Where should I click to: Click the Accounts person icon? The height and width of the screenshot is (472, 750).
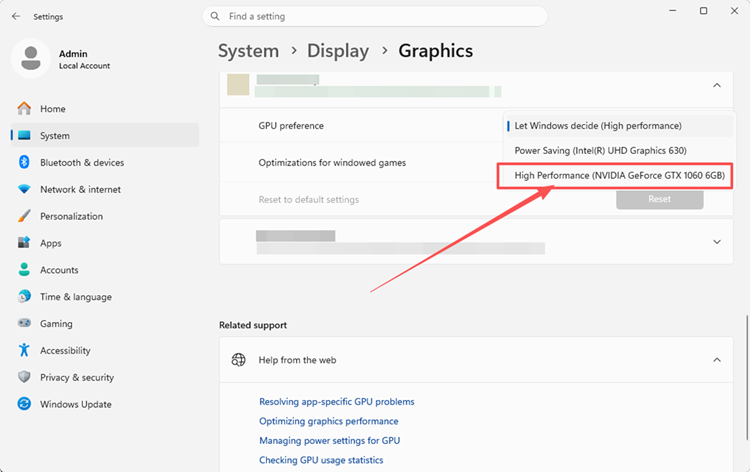pyautogui.click(x=24, y=270)
